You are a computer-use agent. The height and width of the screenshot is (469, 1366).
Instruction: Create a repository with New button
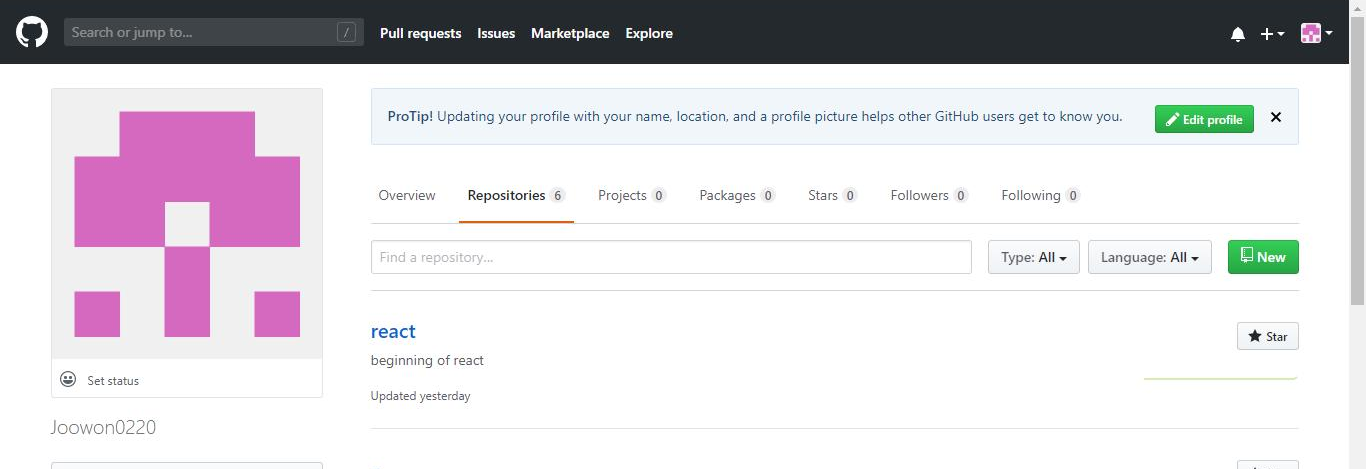[1263, 257]
